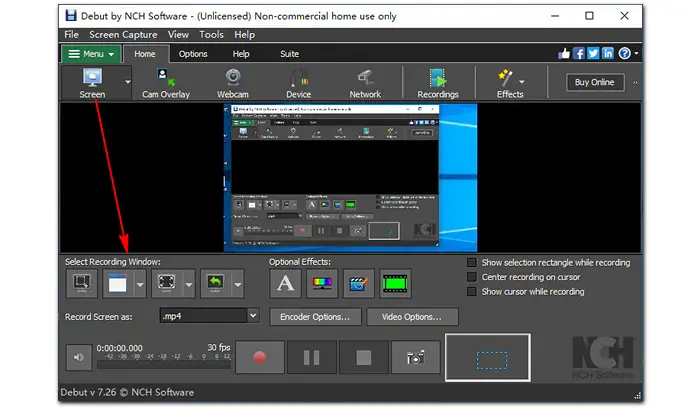This screenshot has height=407, width=700.
Task: Open Encoder Options
Action: tap(315, 317)
